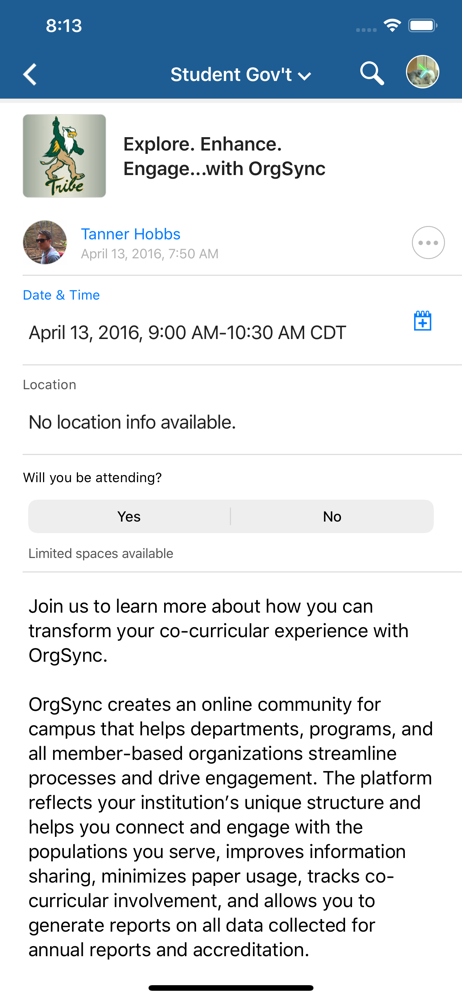Tap the post timestamp April 13, 7:50 AM

(x=149, y=254)
